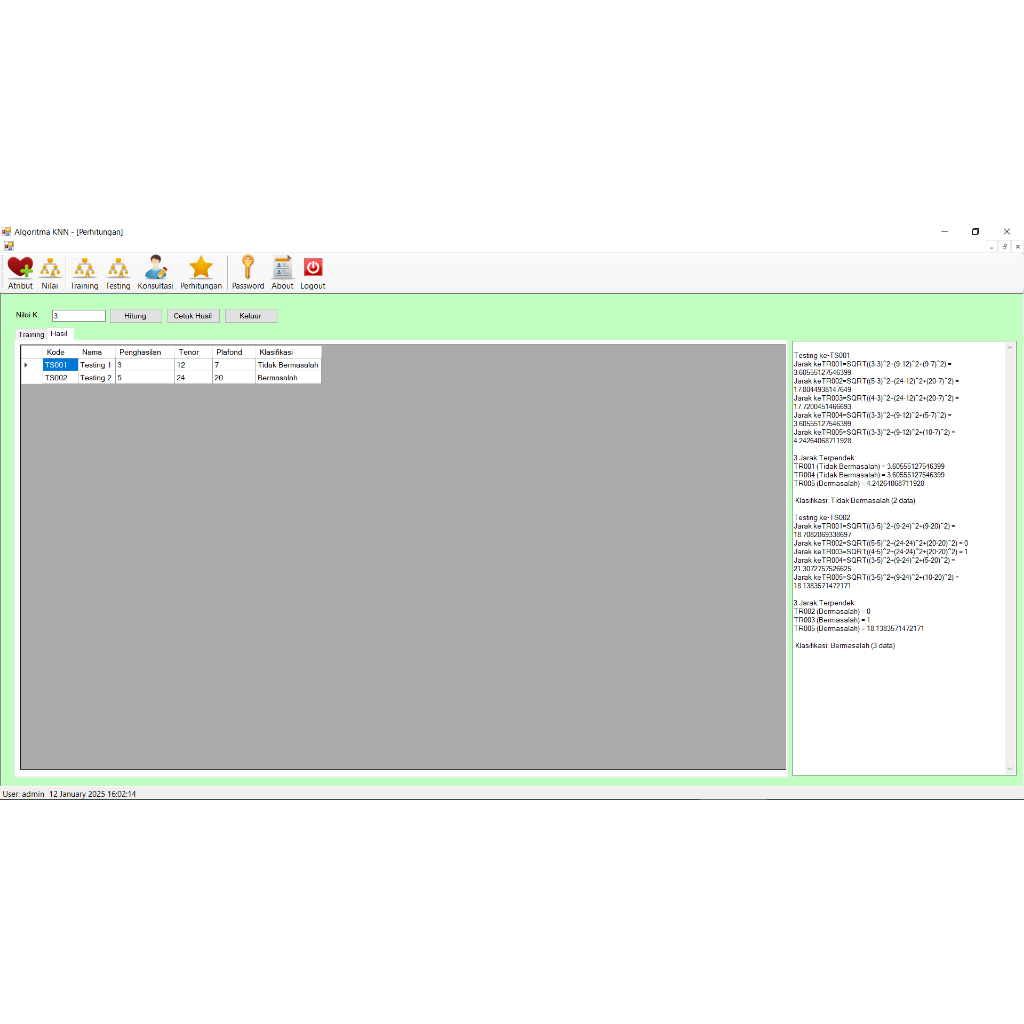Click the Nilai toolbar icon
This screenshot has width=1024, height=1024.
click(50, 269)
